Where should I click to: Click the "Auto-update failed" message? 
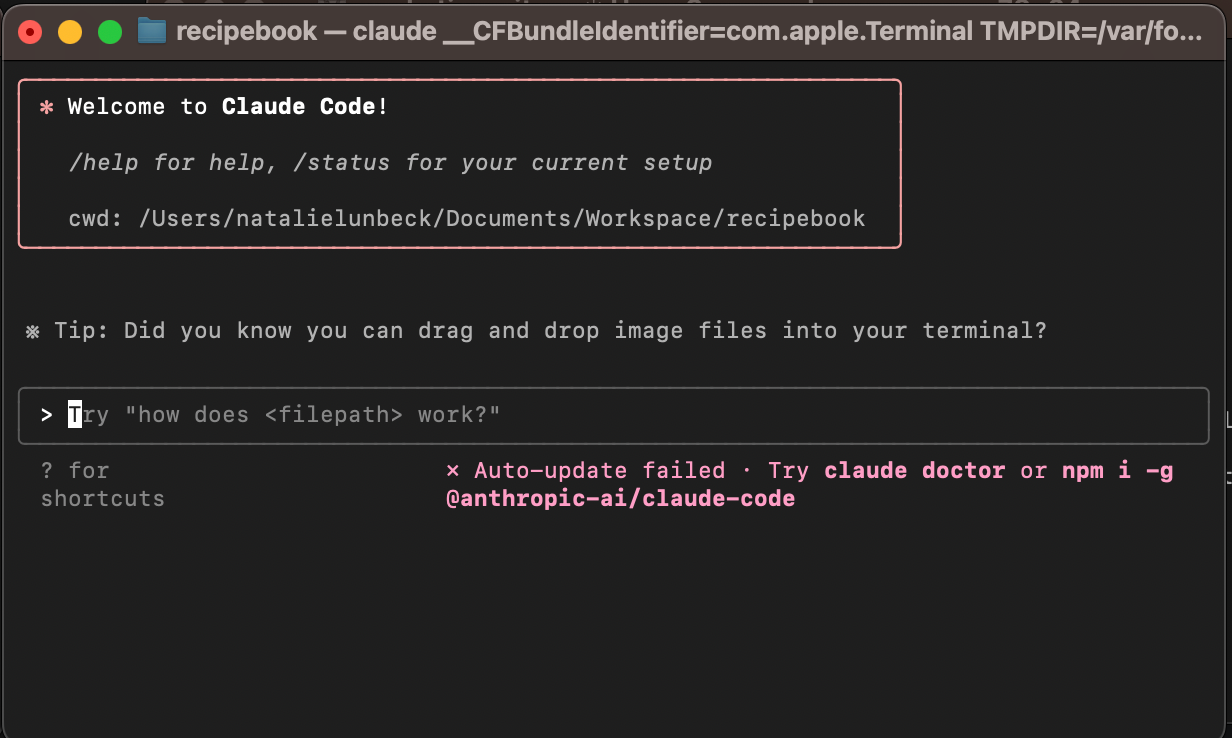599,470
